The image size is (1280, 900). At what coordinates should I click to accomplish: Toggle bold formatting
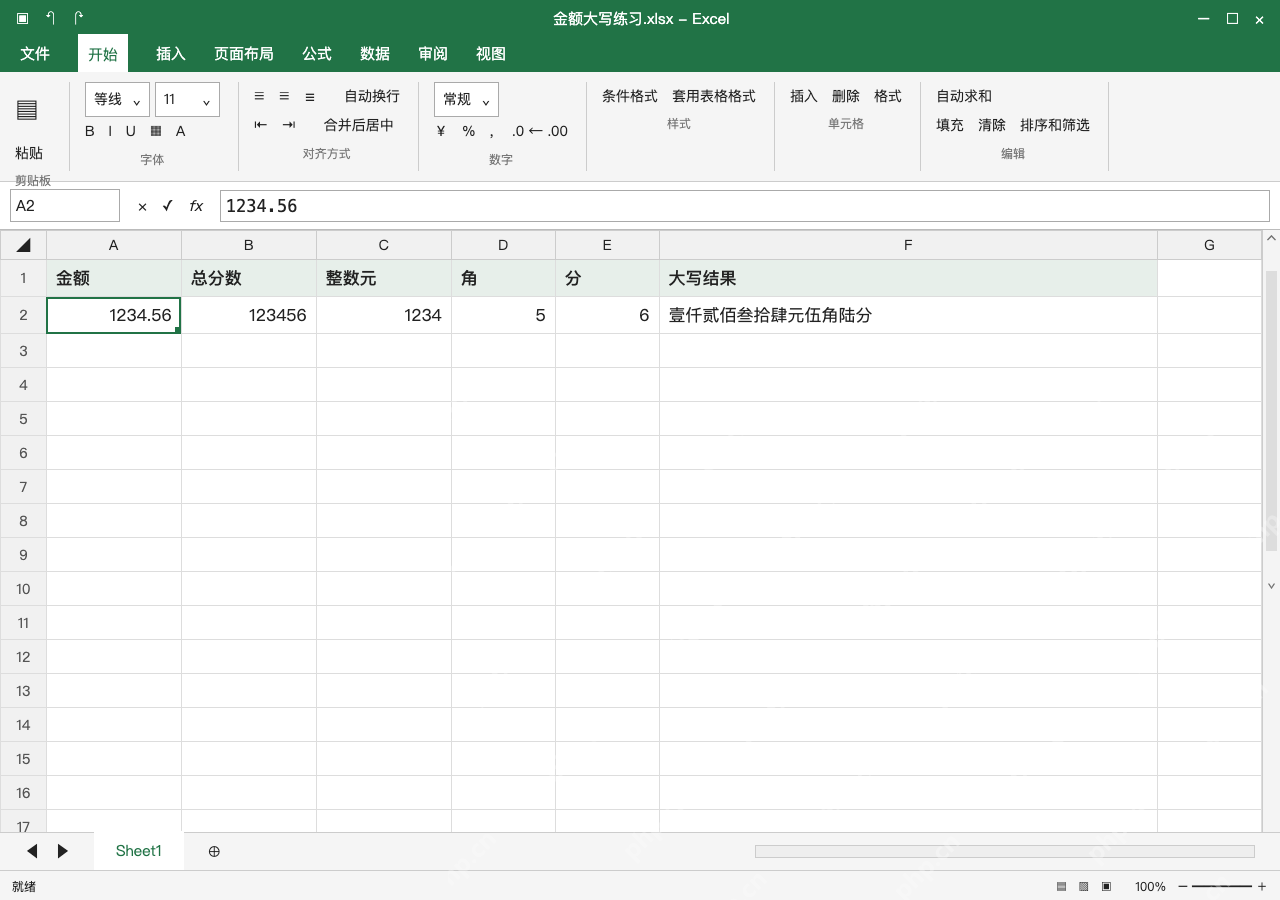tap(90, 131)
